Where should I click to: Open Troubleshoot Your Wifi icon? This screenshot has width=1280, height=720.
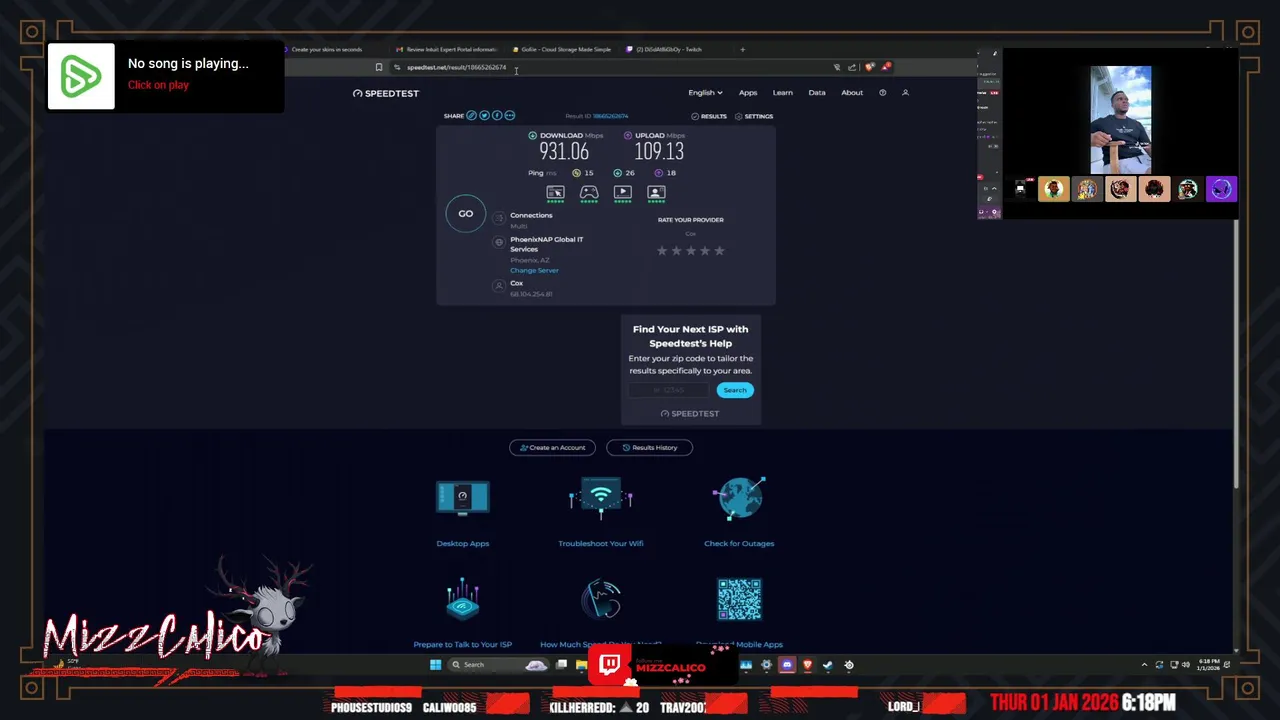tap(601, 497)
